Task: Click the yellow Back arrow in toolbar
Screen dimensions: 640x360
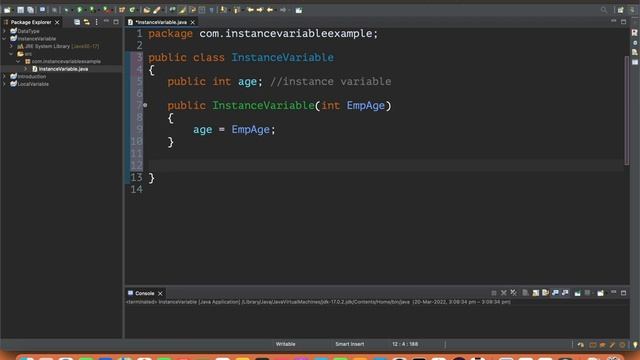Action: 270,10
